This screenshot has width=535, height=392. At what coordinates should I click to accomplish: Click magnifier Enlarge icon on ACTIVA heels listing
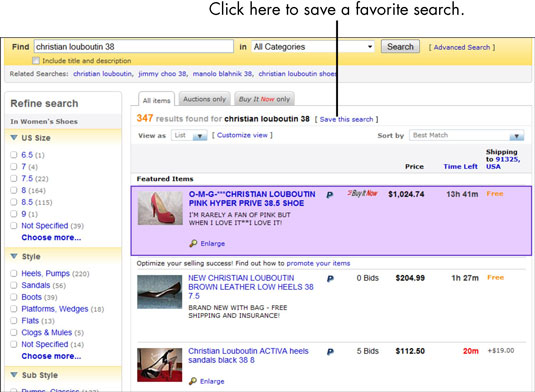click(x=193, y=381)
